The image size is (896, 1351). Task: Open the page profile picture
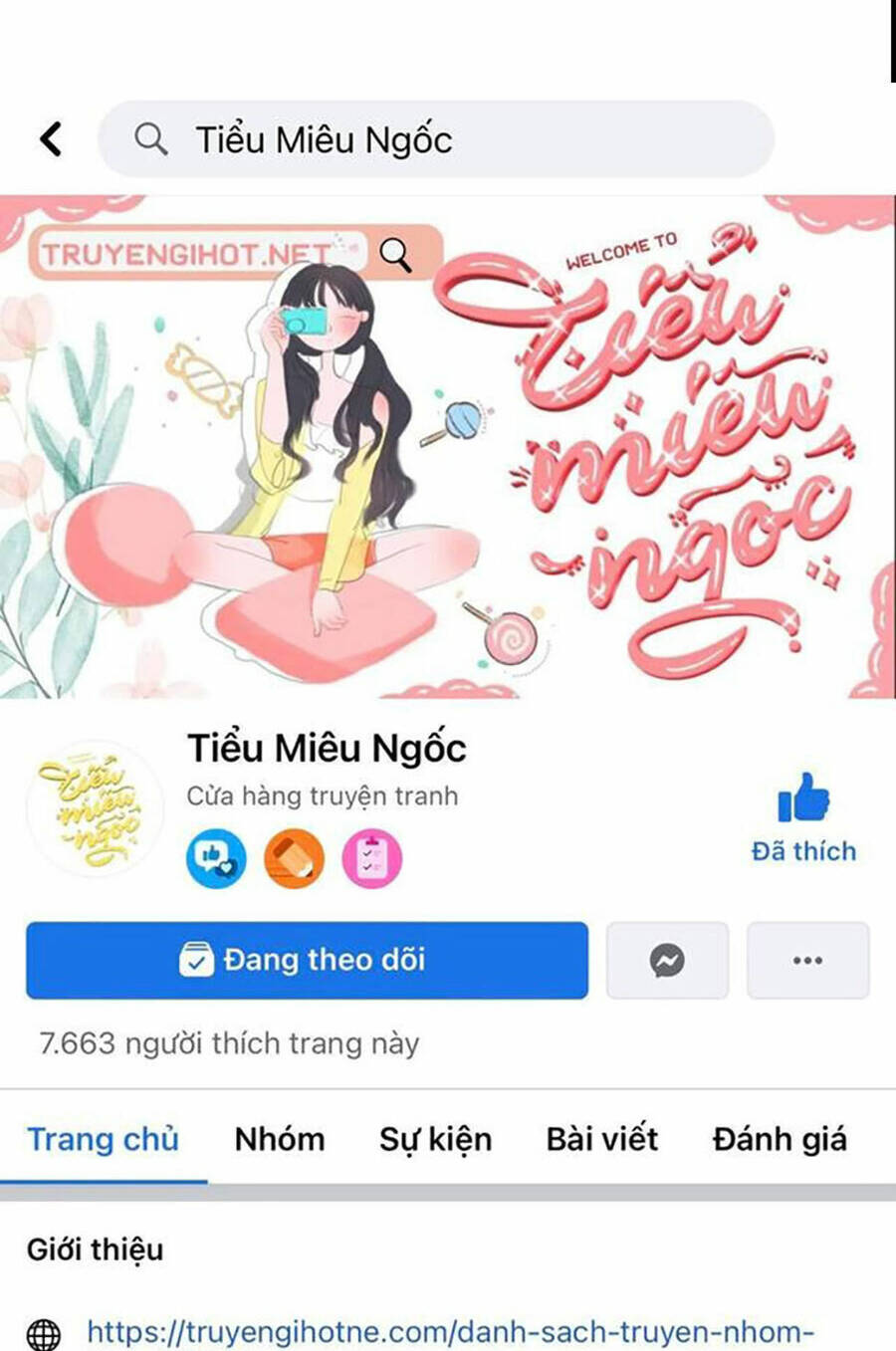point(96,808)
